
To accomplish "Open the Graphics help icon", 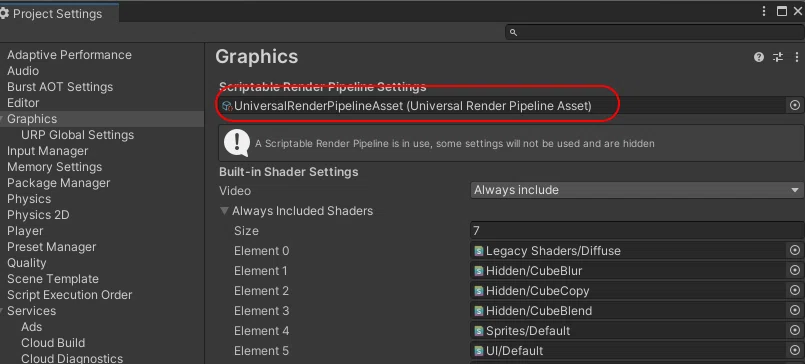I will pyautogui.click(x=759, y=57).
